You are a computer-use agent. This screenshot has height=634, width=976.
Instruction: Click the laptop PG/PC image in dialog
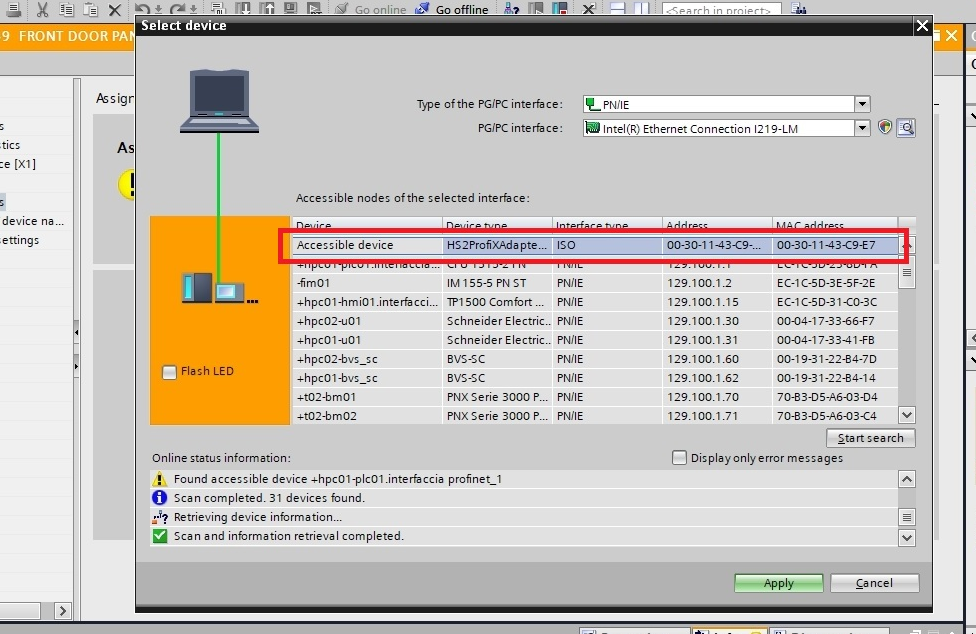[219, 102]
